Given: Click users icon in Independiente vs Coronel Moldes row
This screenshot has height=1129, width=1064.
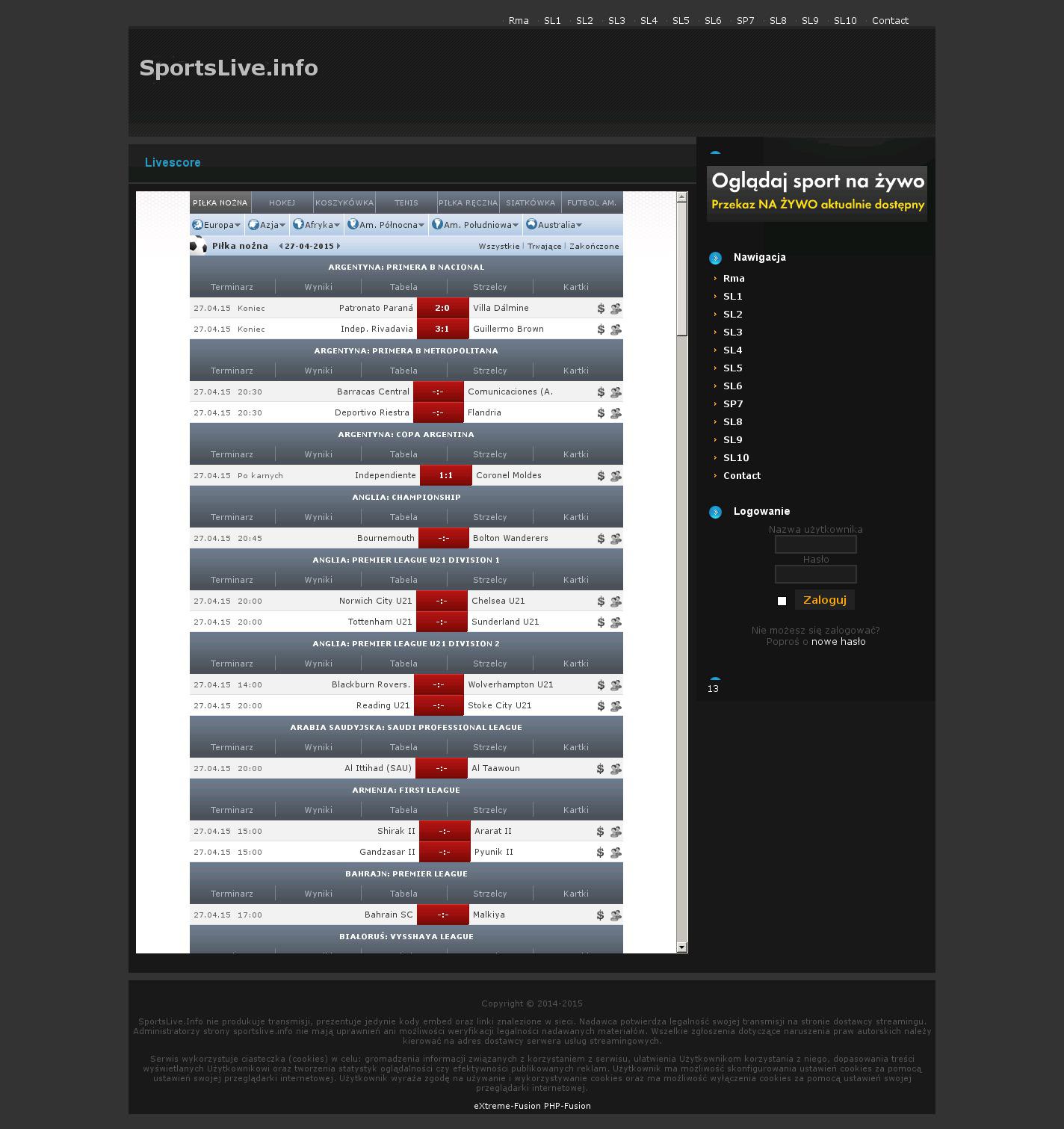Looking at the screenshot, I should coord(616,476).
